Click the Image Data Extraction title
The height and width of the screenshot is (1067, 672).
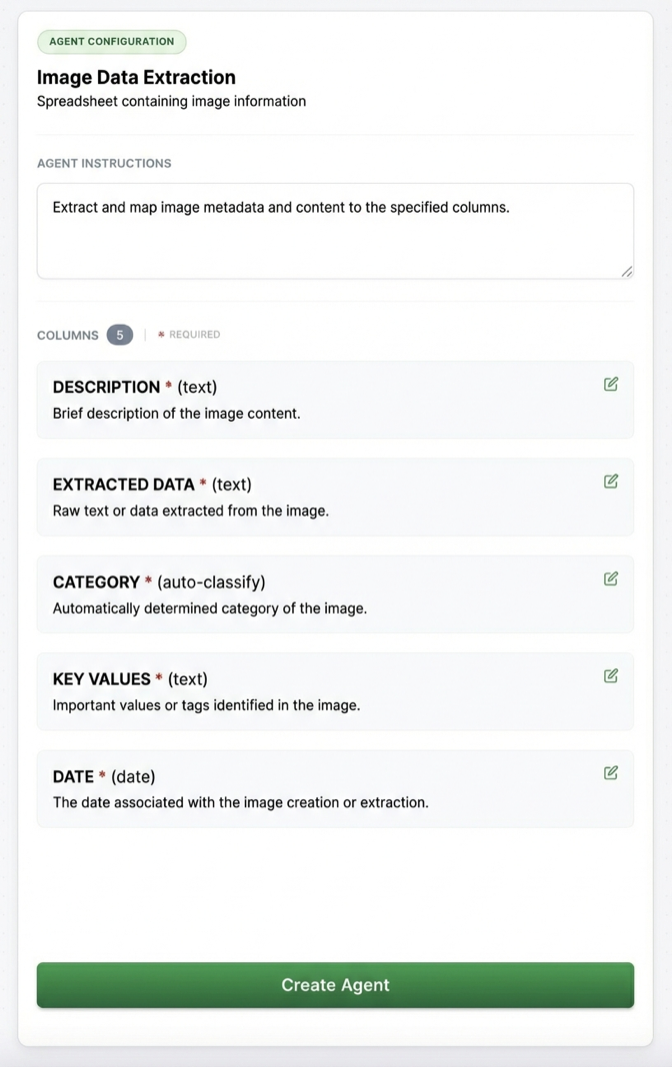135,77
